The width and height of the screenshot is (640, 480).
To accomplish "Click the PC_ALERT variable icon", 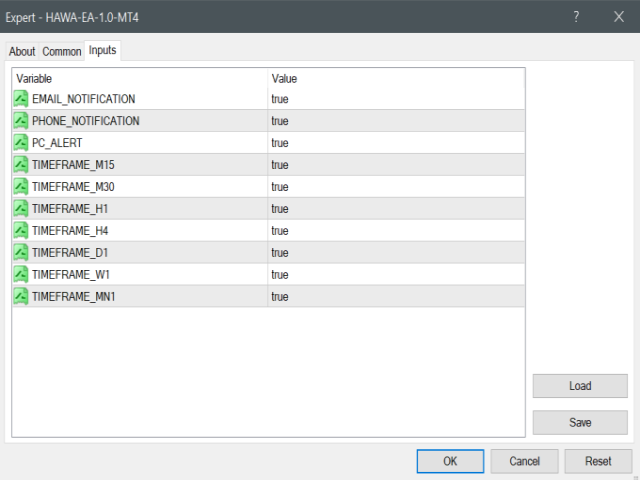I will click(x=21, y=143).
